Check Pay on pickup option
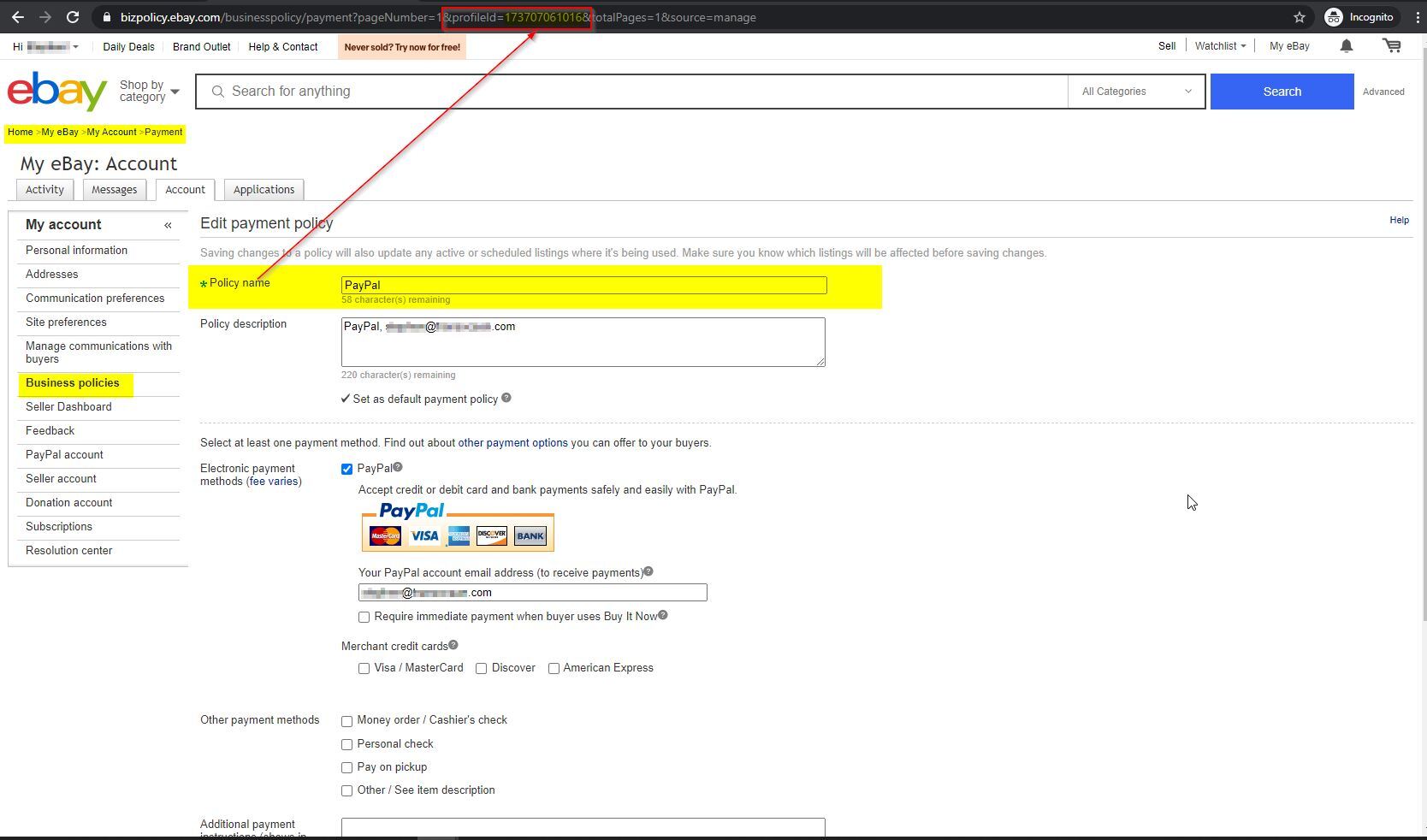Viewport: 1427px width, 840px height. pos(346,767)
